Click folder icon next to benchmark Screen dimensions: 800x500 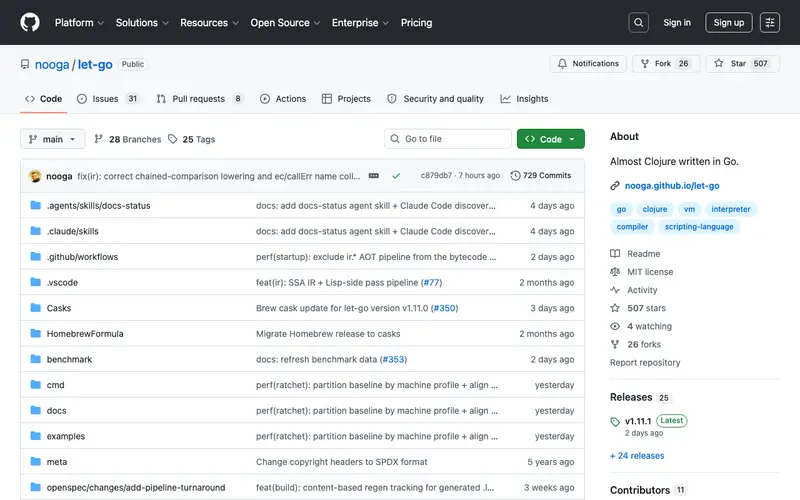click(x=35, y=359)
